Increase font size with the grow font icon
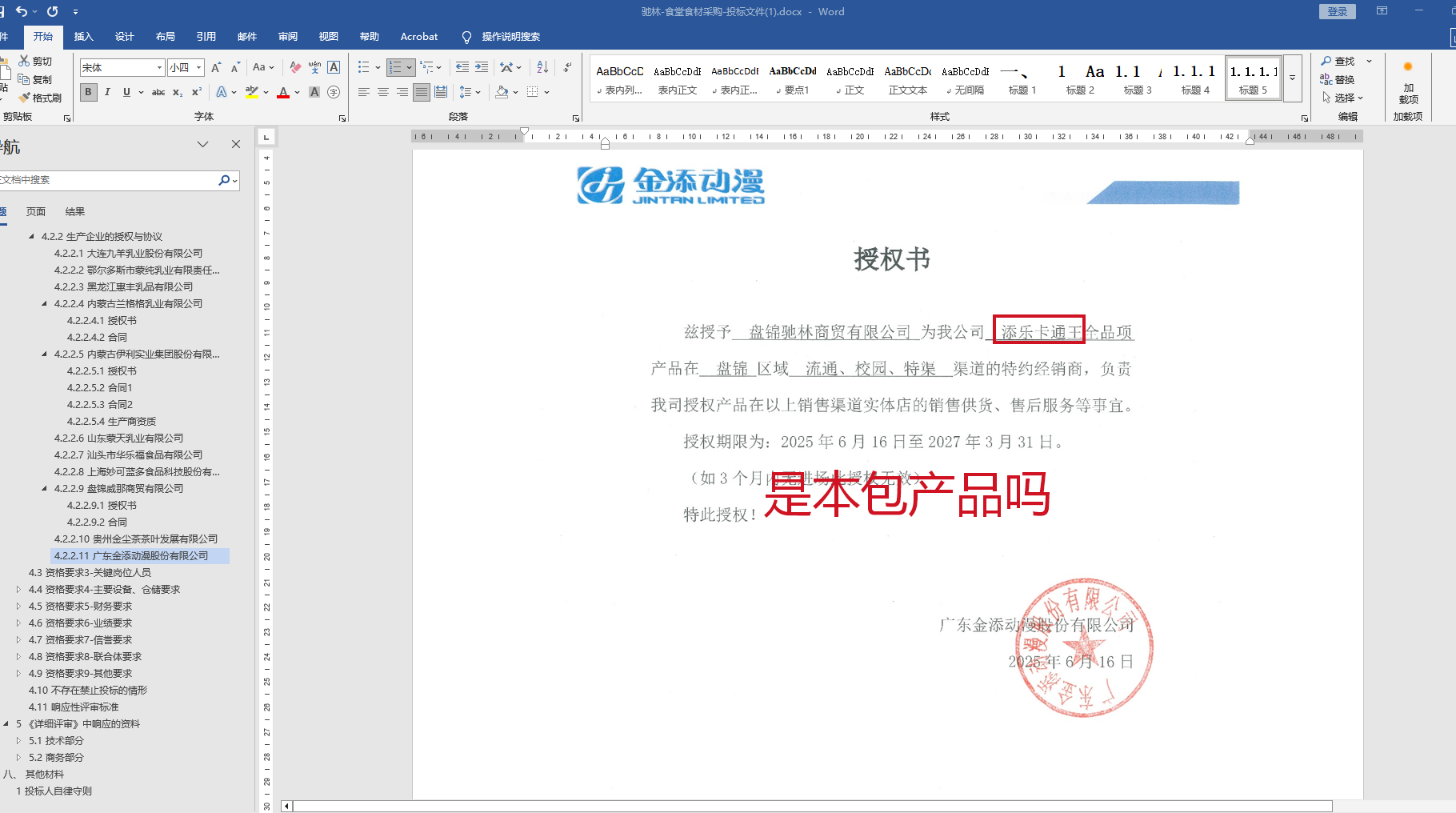This screenshot has height=813, width=1456. [216, 67]
